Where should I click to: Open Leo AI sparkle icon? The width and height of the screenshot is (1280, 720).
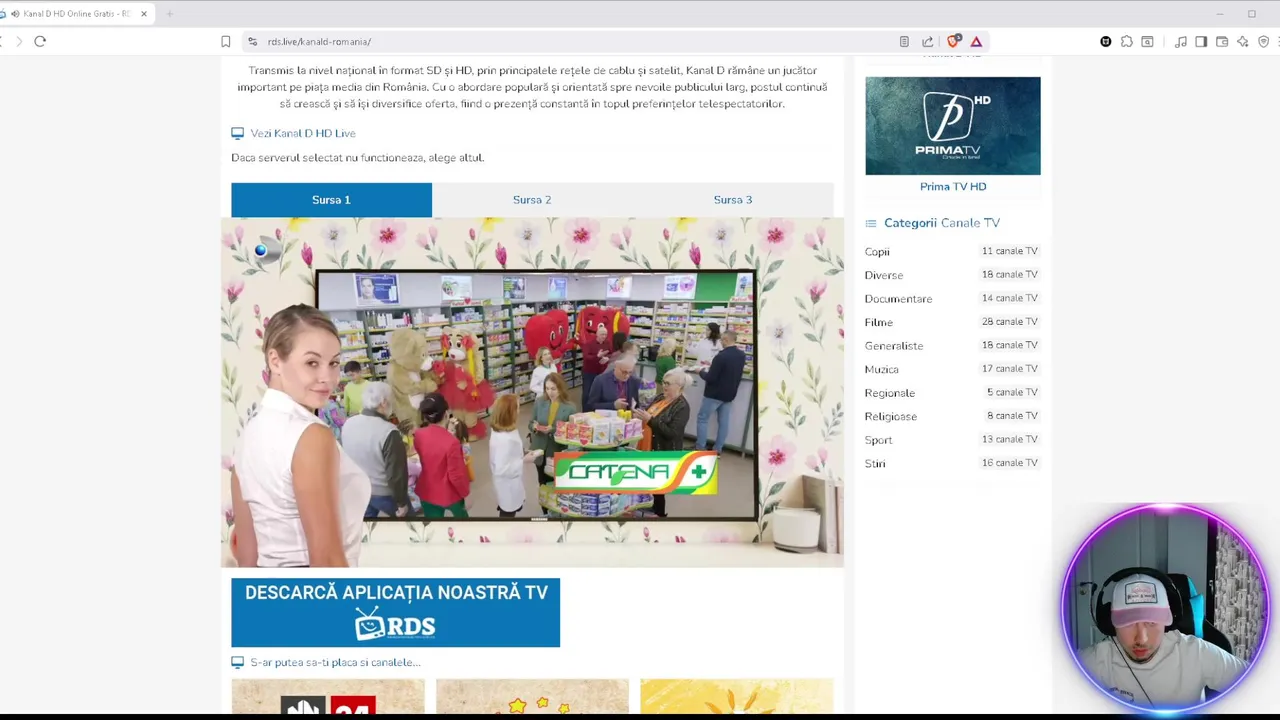tap(1243, 42)
